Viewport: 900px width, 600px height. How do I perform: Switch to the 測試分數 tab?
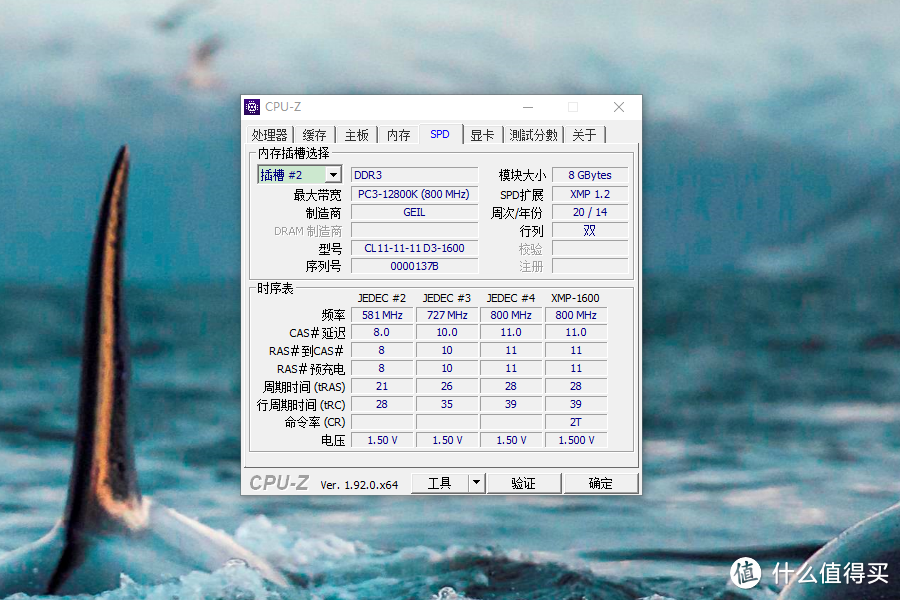click(533, 135)
